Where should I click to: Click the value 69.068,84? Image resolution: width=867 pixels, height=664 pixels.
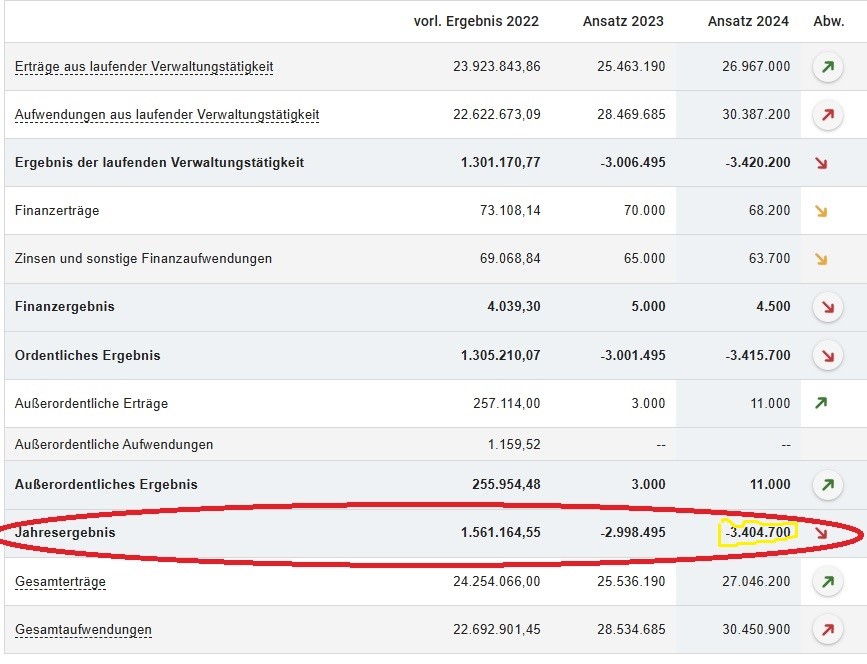click(x=510, y=259)
